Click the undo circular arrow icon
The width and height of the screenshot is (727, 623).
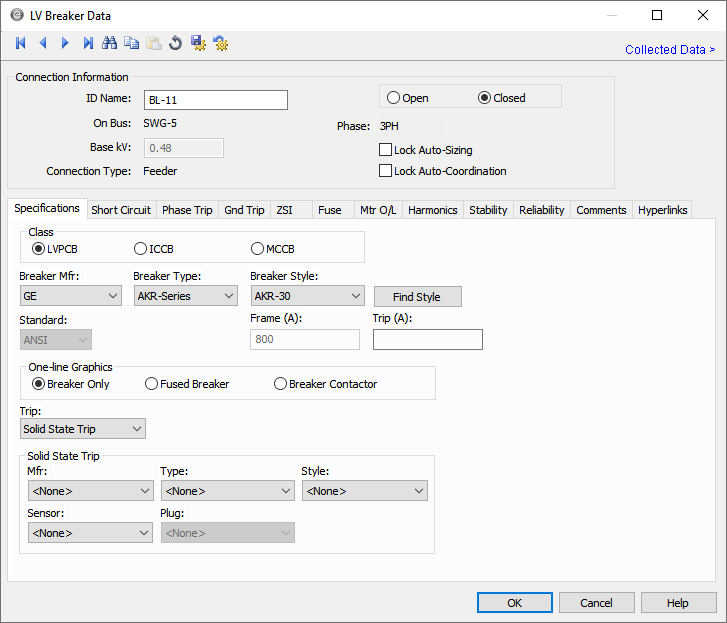point(176,43)
